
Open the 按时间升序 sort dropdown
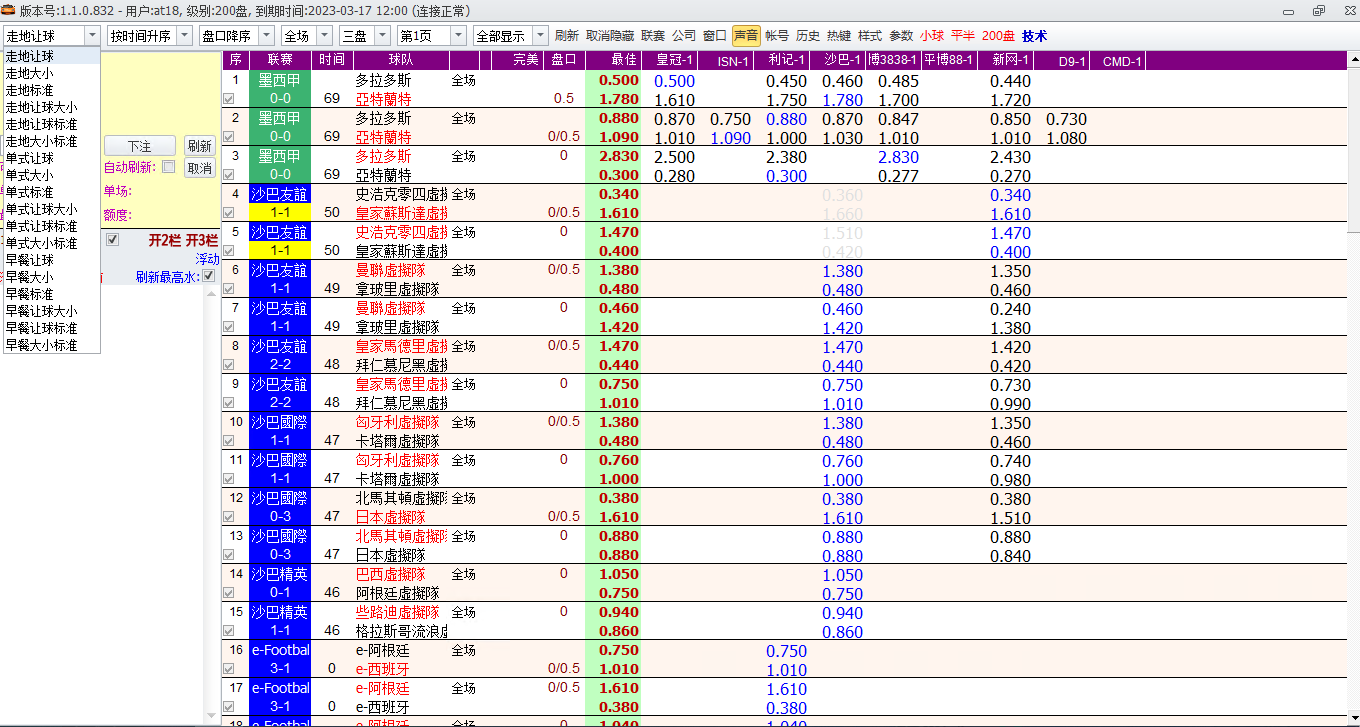(184, 36)
